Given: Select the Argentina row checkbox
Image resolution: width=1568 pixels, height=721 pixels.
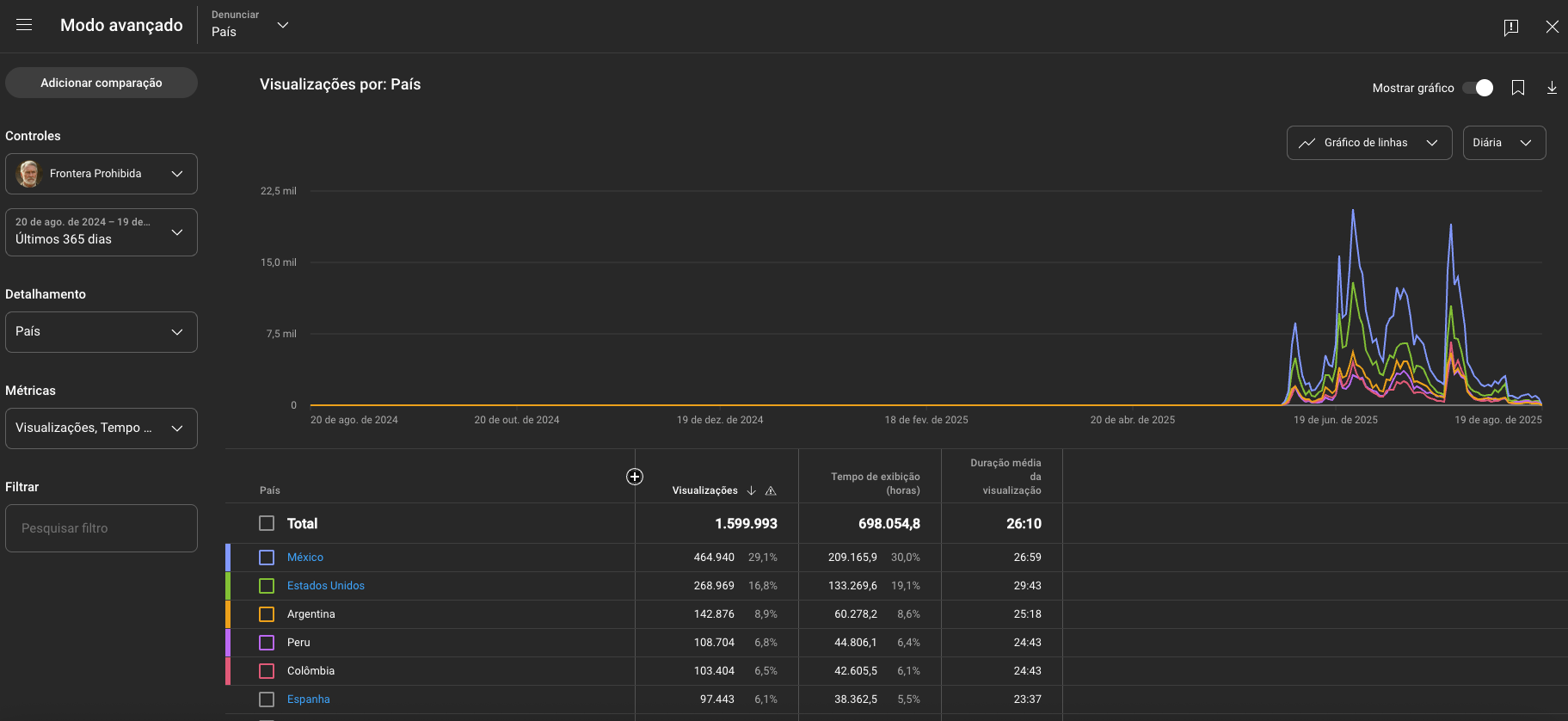Looking at the screenshot, I should point(267,614).
